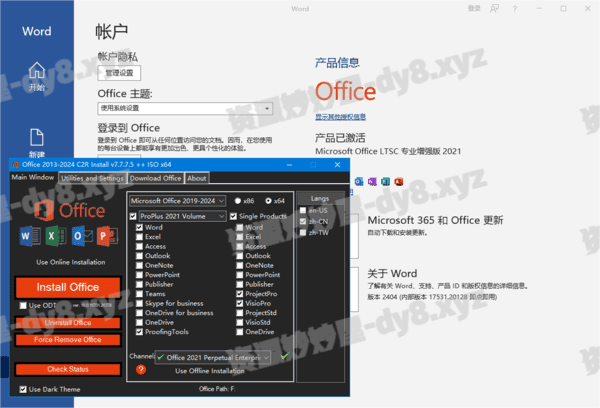
Task: Minimize the Office C2R Install window
Action: click(289, 165)
